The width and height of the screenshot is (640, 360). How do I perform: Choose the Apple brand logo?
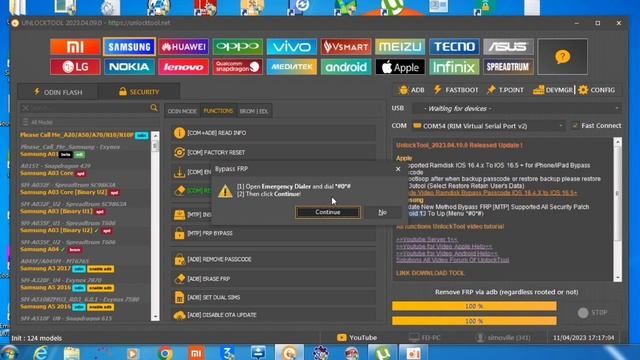[x=400, y=67]
